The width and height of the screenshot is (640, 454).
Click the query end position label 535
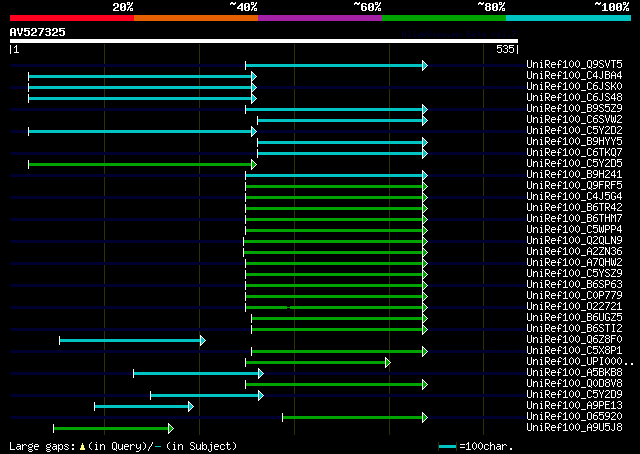[505, 49]
